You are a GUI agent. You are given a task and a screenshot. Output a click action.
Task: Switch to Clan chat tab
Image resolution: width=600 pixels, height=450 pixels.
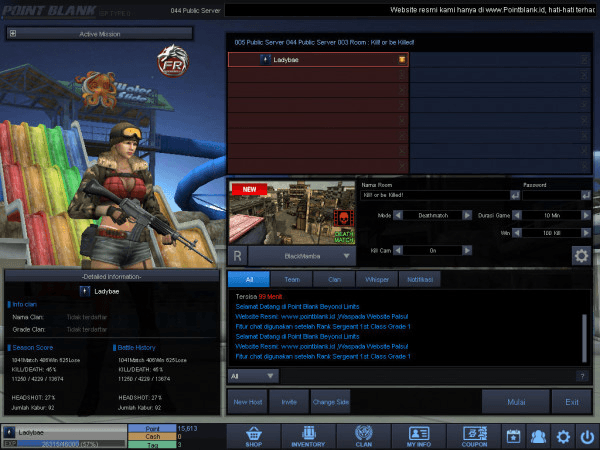(x=334, y=279)
